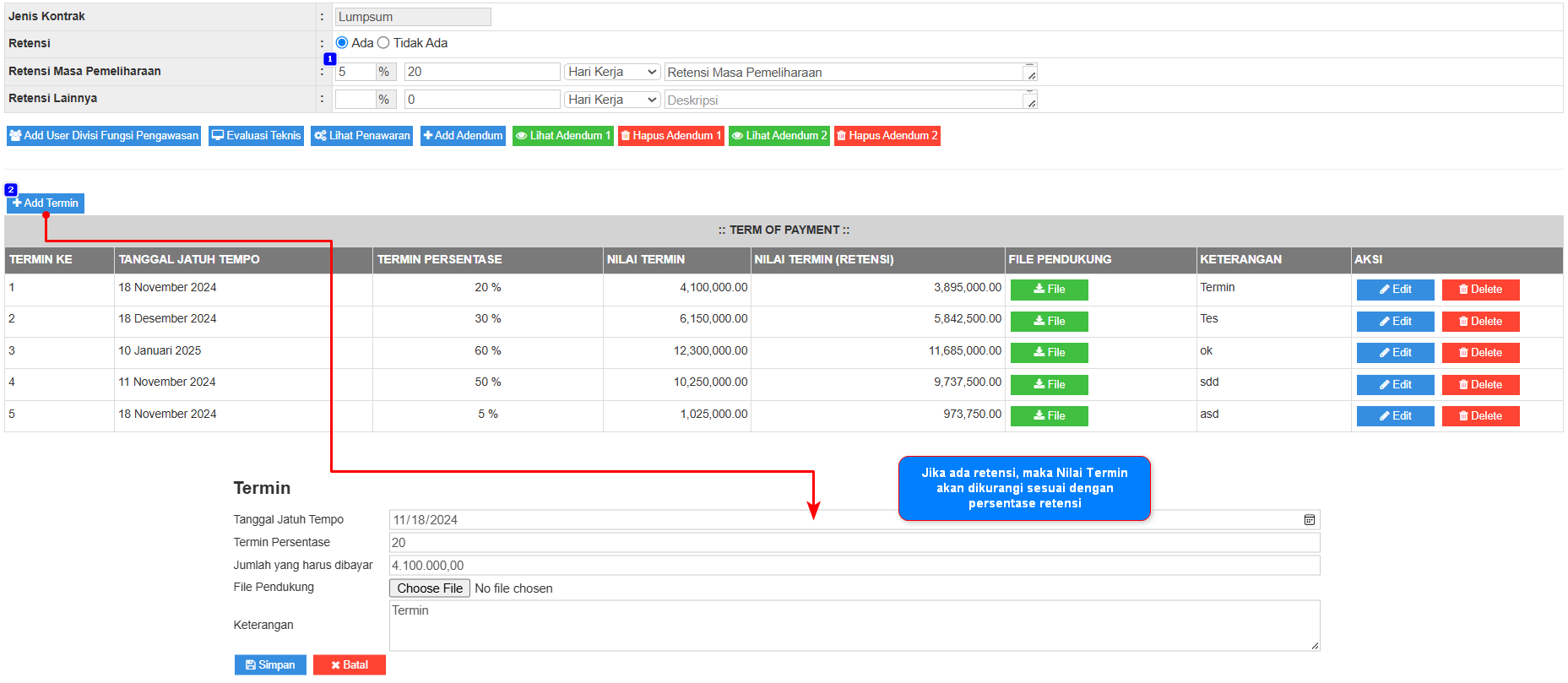Image resolution: width=1568 pixels, height=683 pixels.
Task: Click the Retensi Lainnya Deskripsi text field
Action: [844, 100]
